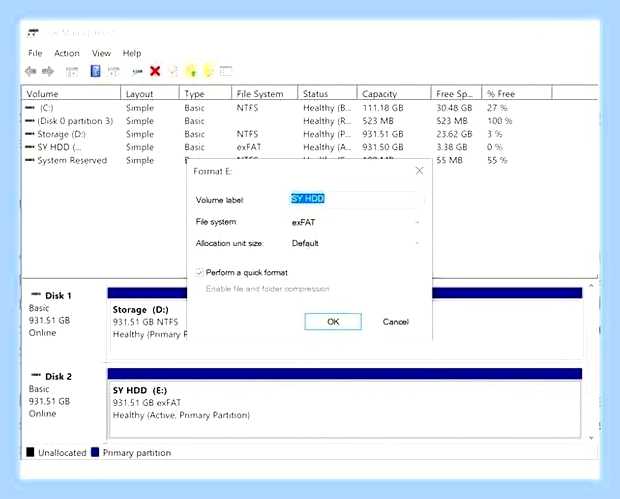The height and width of the screenshot is (499, 620).
Task: Click the Disk Management title bar icon
Action: [x=33, y=33]
